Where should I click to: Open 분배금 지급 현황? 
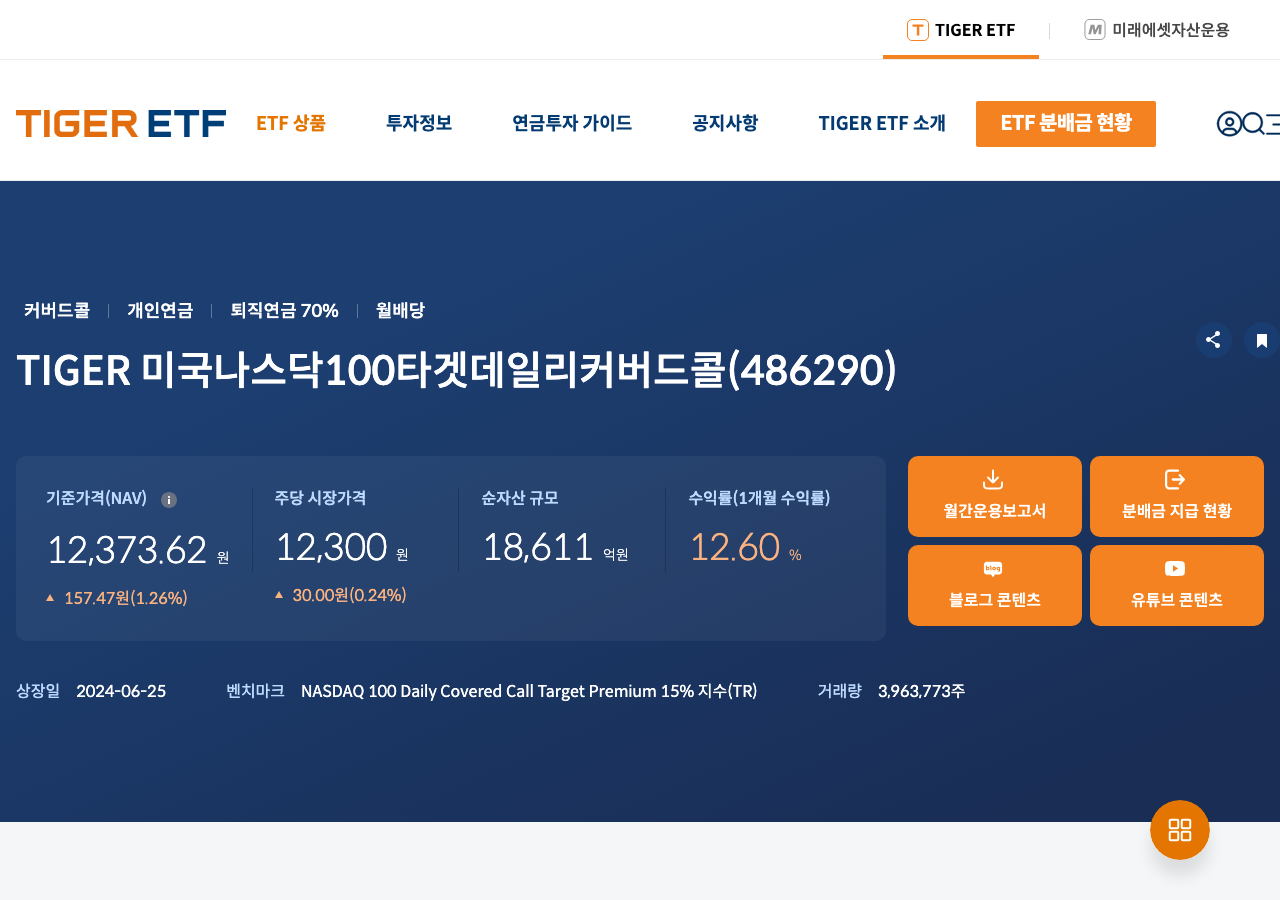[x=1177, y=496]
